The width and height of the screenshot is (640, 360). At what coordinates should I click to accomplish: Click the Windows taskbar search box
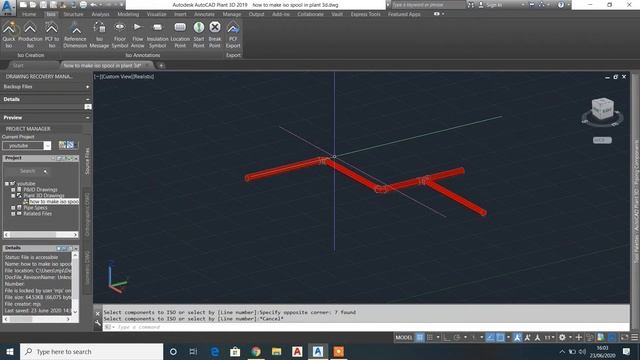click(x=91, y=351)
